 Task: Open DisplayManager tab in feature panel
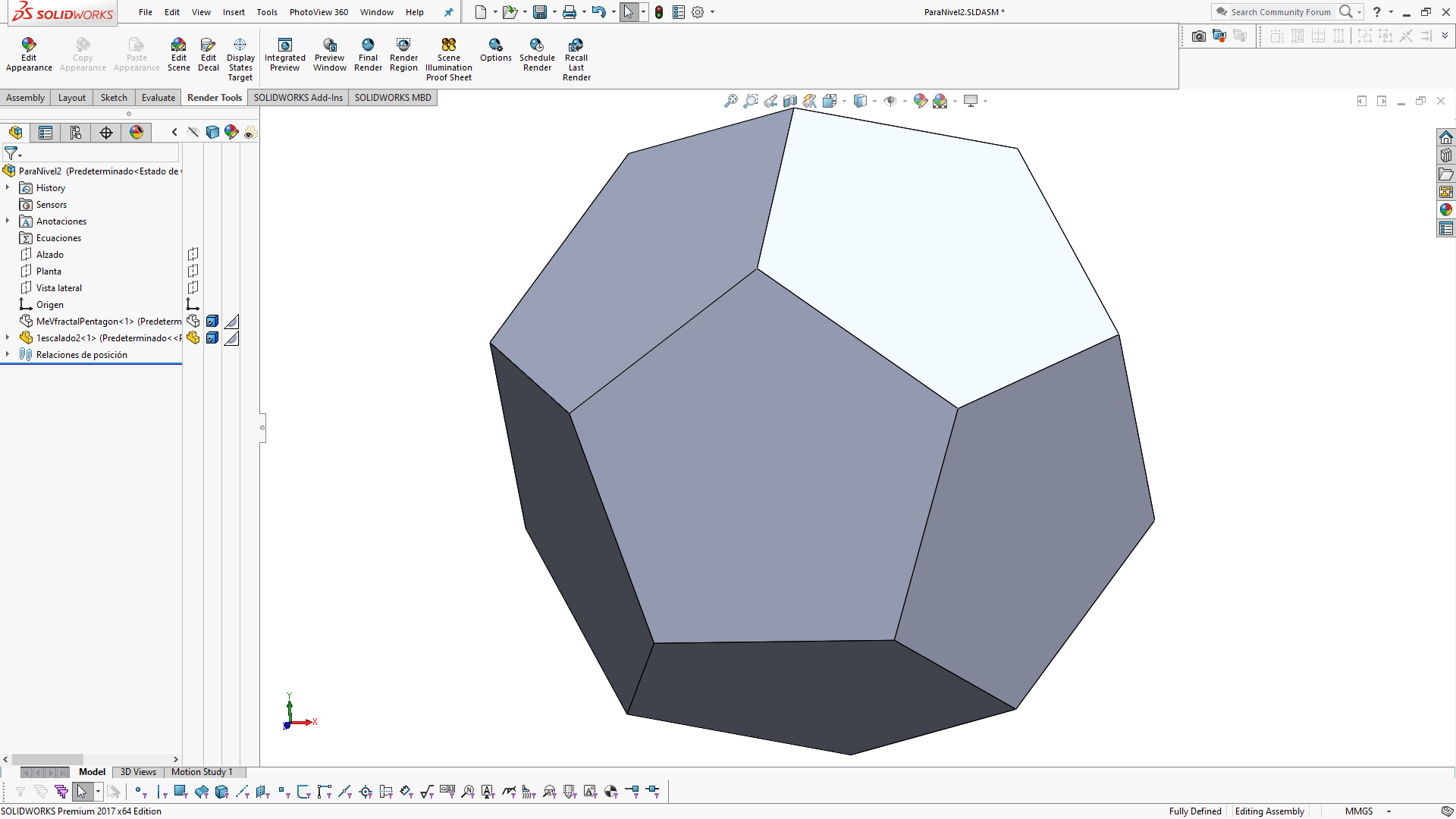click(136, 133)
